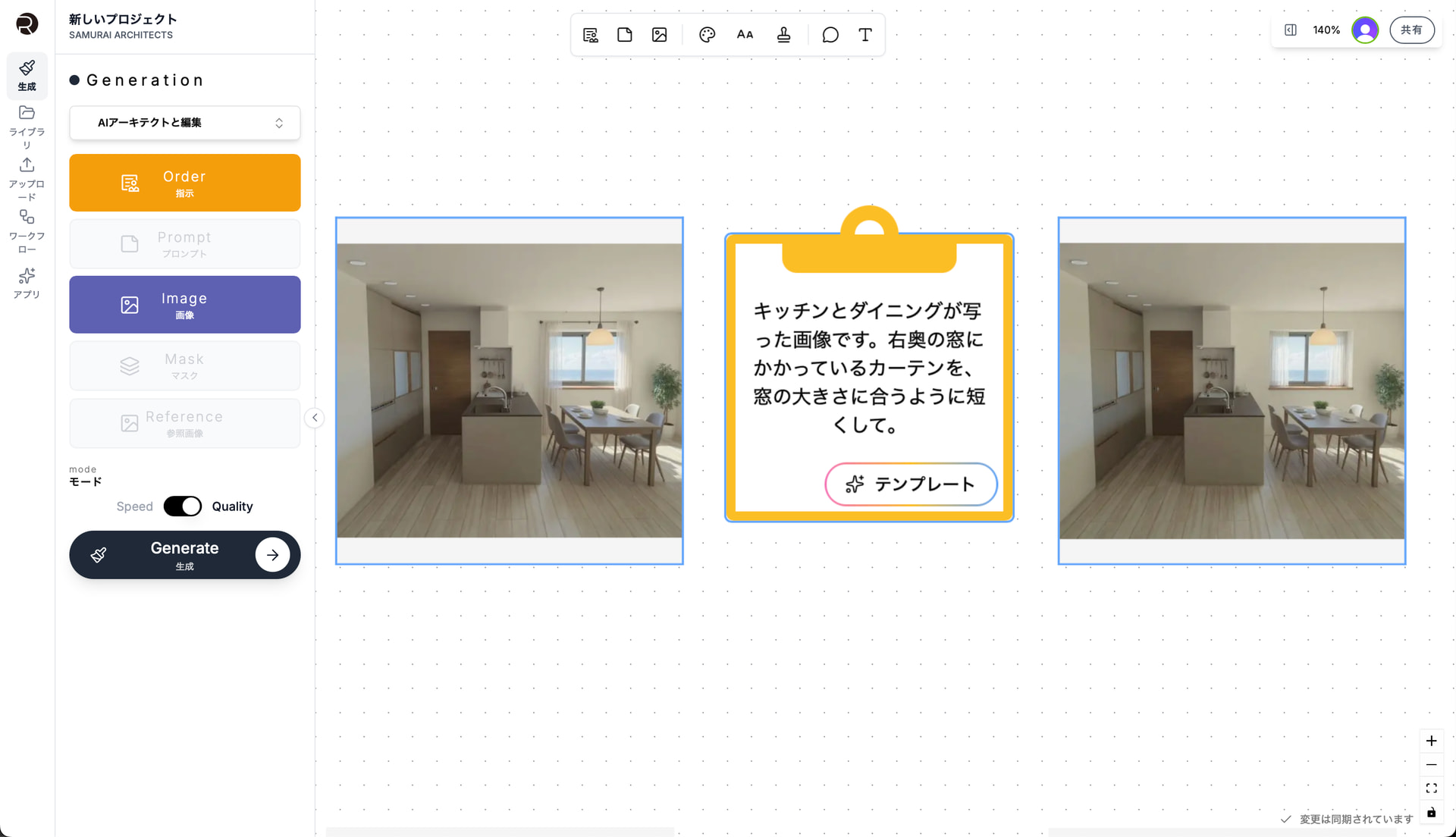Select the Order 指示 tab
Viewport: 1456px width, 837px height.
click(184, 183)
